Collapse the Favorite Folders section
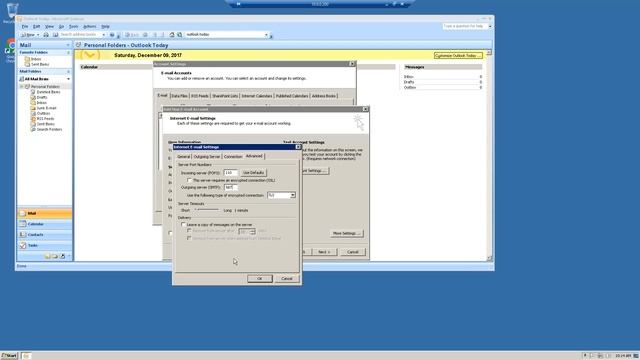640x360 pixels. click(69, 53)
